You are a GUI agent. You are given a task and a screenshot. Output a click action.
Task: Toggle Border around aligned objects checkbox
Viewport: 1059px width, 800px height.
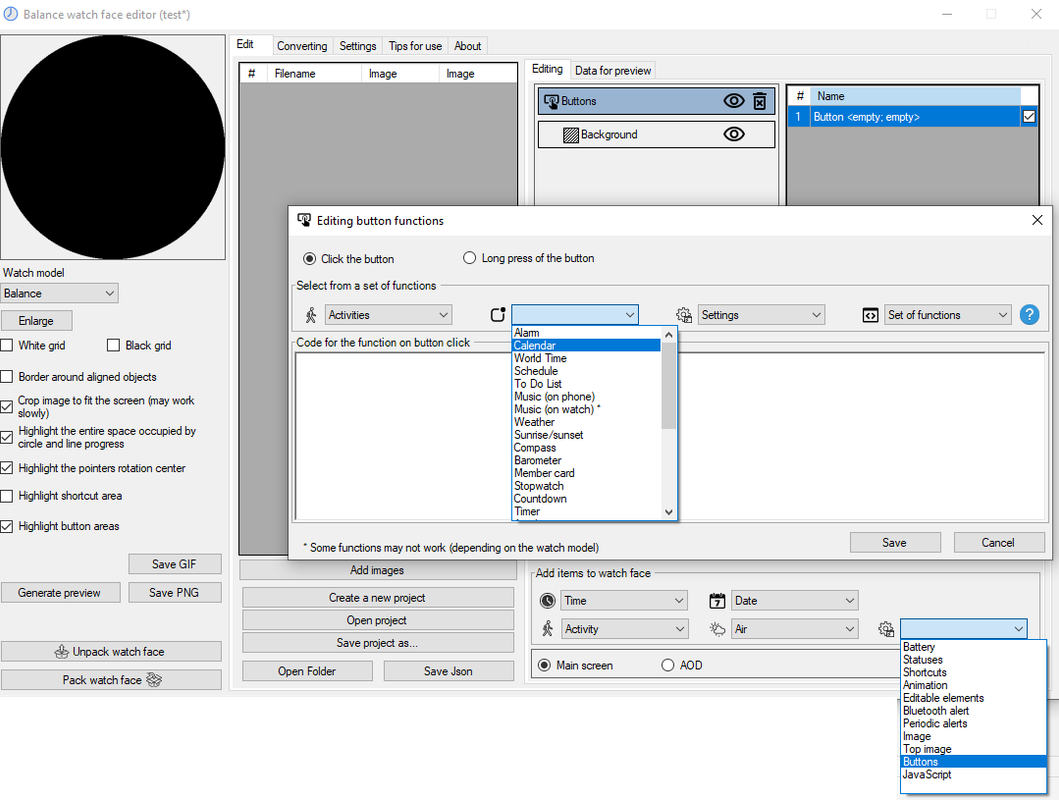pos(7,377)
